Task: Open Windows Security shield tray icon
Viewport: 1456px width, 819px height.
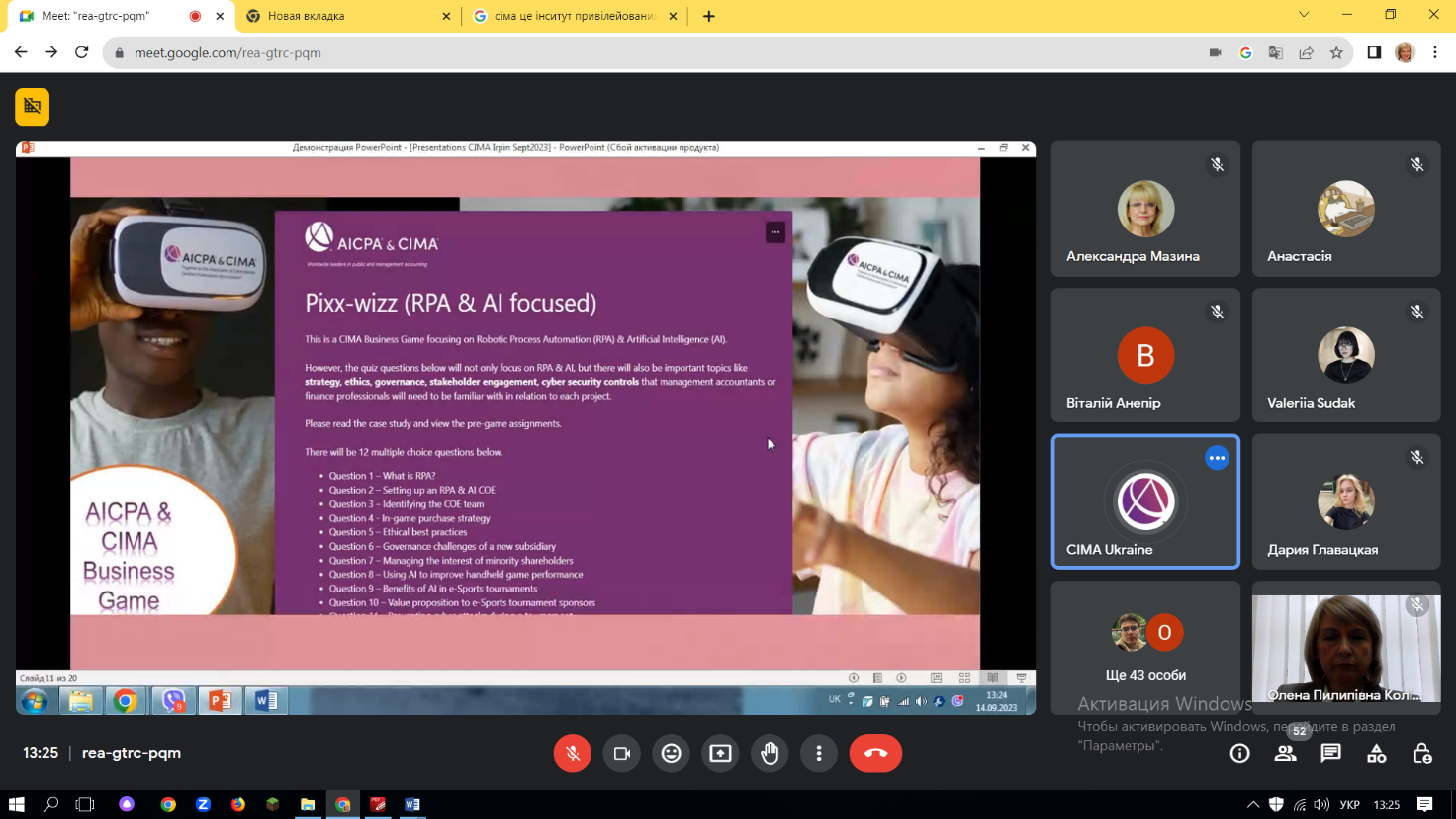Action: click(1276, 804)
